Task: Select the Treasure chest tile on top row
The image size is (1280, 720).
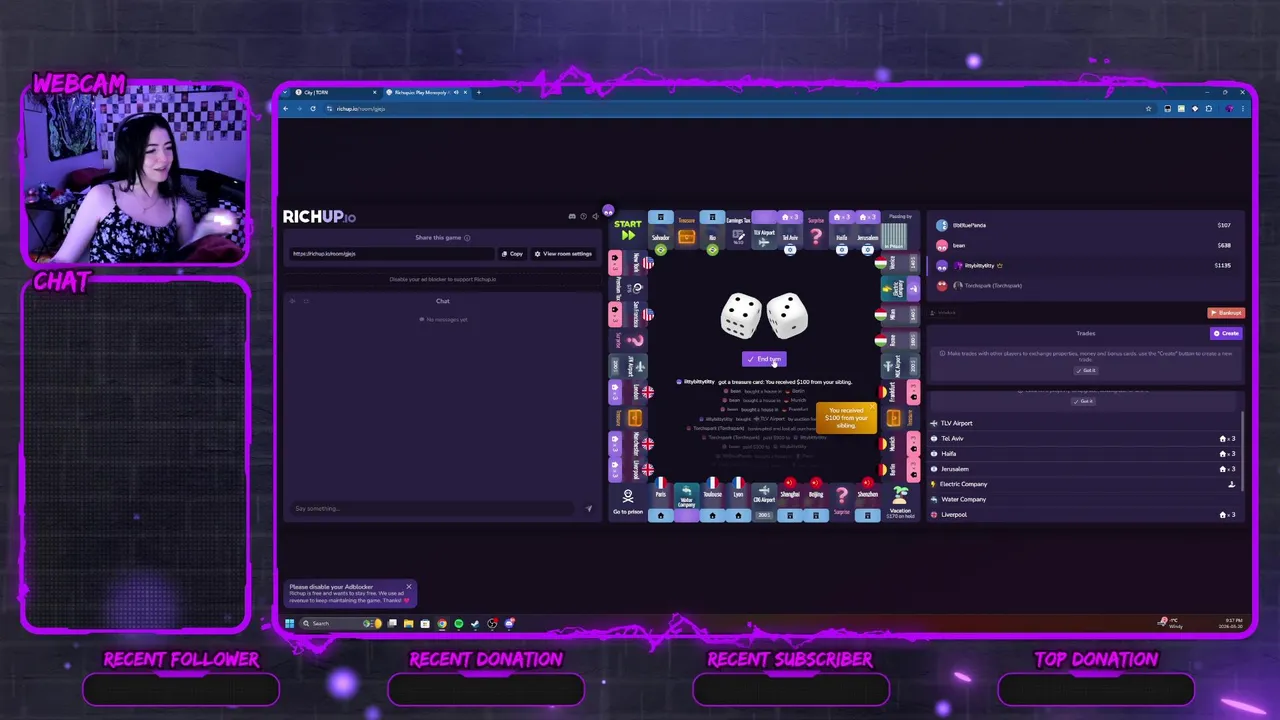Action: [x=686, y=230]
